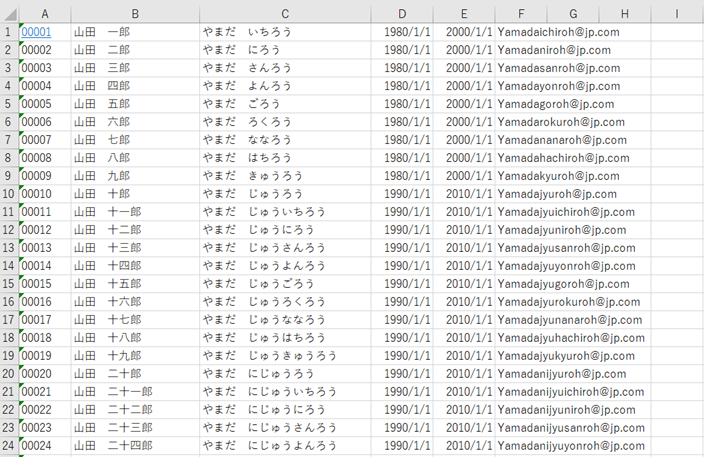
Task: Click email Yamadajyuhachiroh@jp.com
Action: pyautogui.click(x=571, y=338)
